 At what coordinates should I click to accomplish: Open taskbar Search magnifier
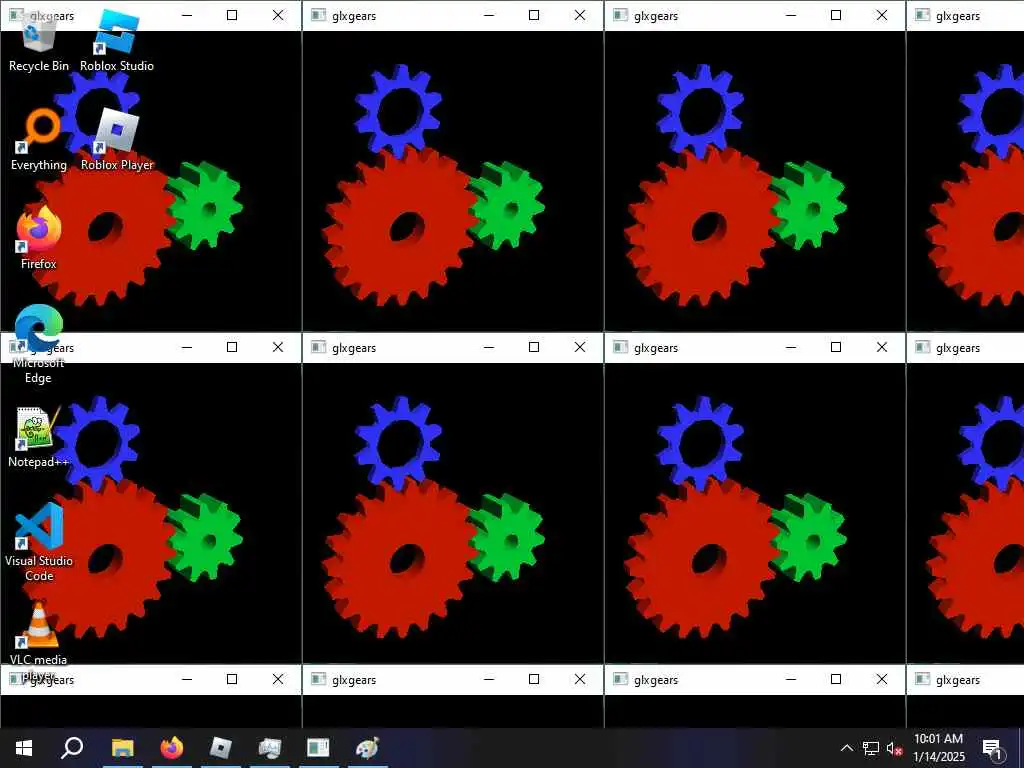[x=72, y=748]
